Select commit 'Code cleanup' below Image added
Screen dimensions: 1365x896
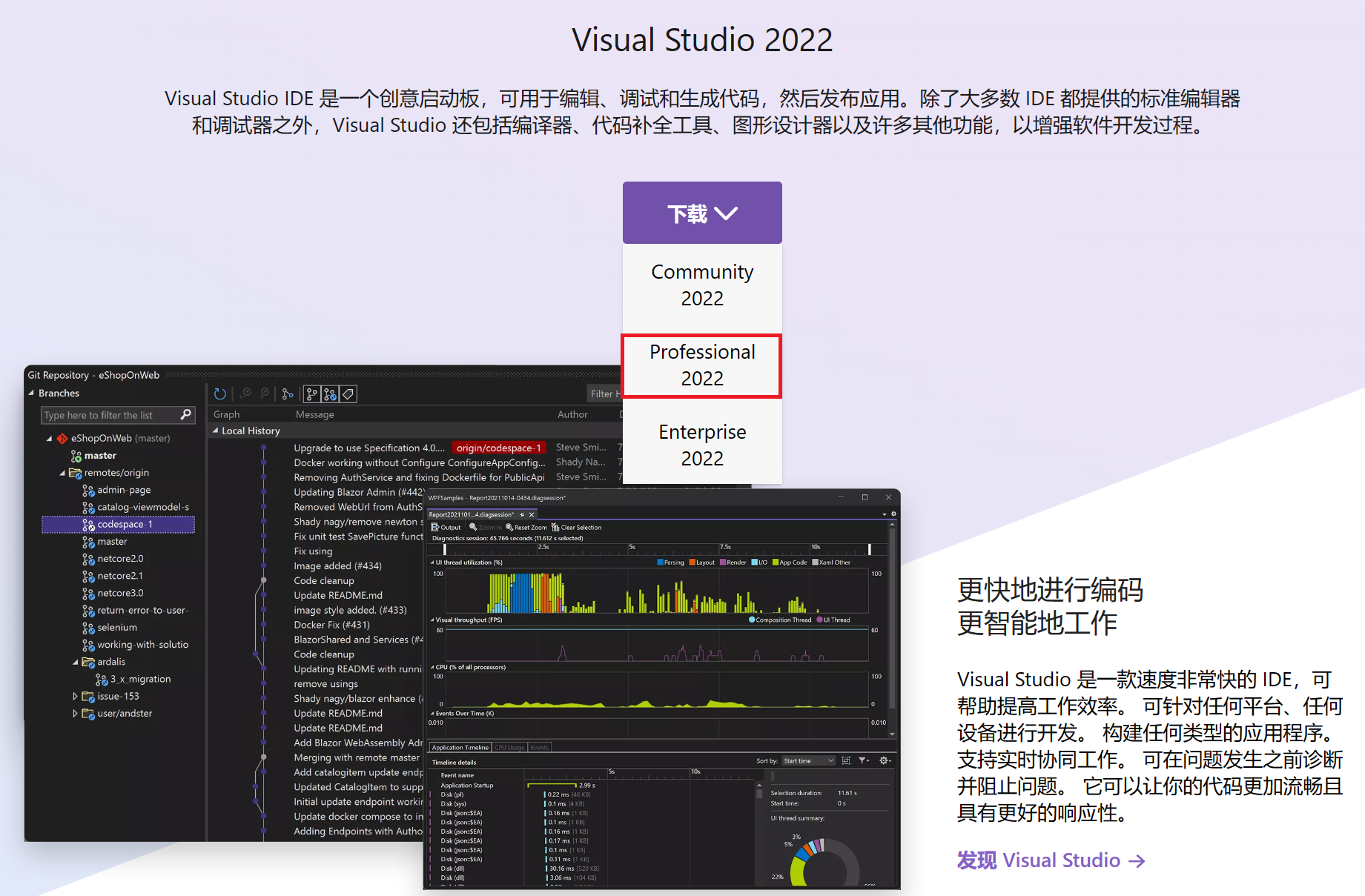click(x=324, y=580)
